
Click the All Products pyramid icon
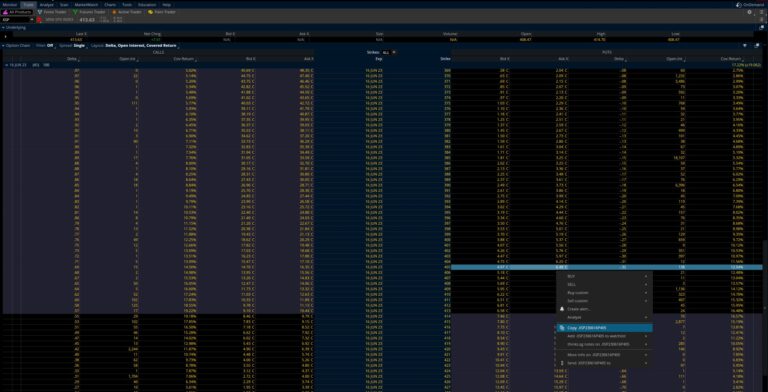[x=5, y=12]
